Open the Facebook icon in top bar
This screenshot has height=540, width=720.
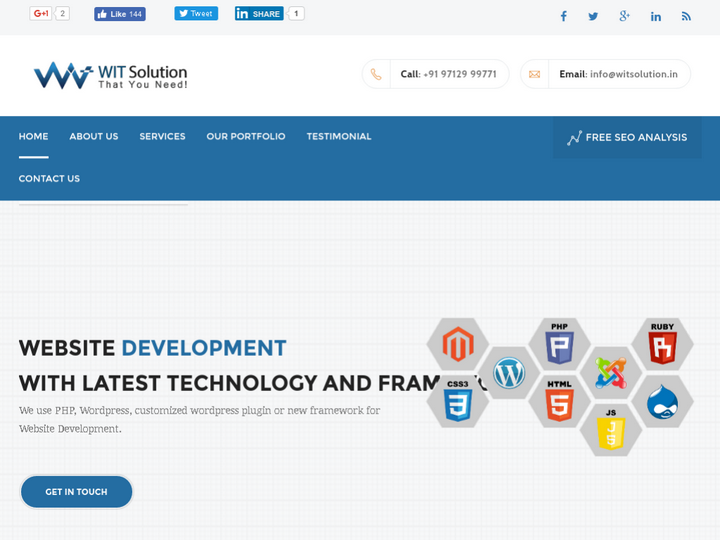[563, 16]
